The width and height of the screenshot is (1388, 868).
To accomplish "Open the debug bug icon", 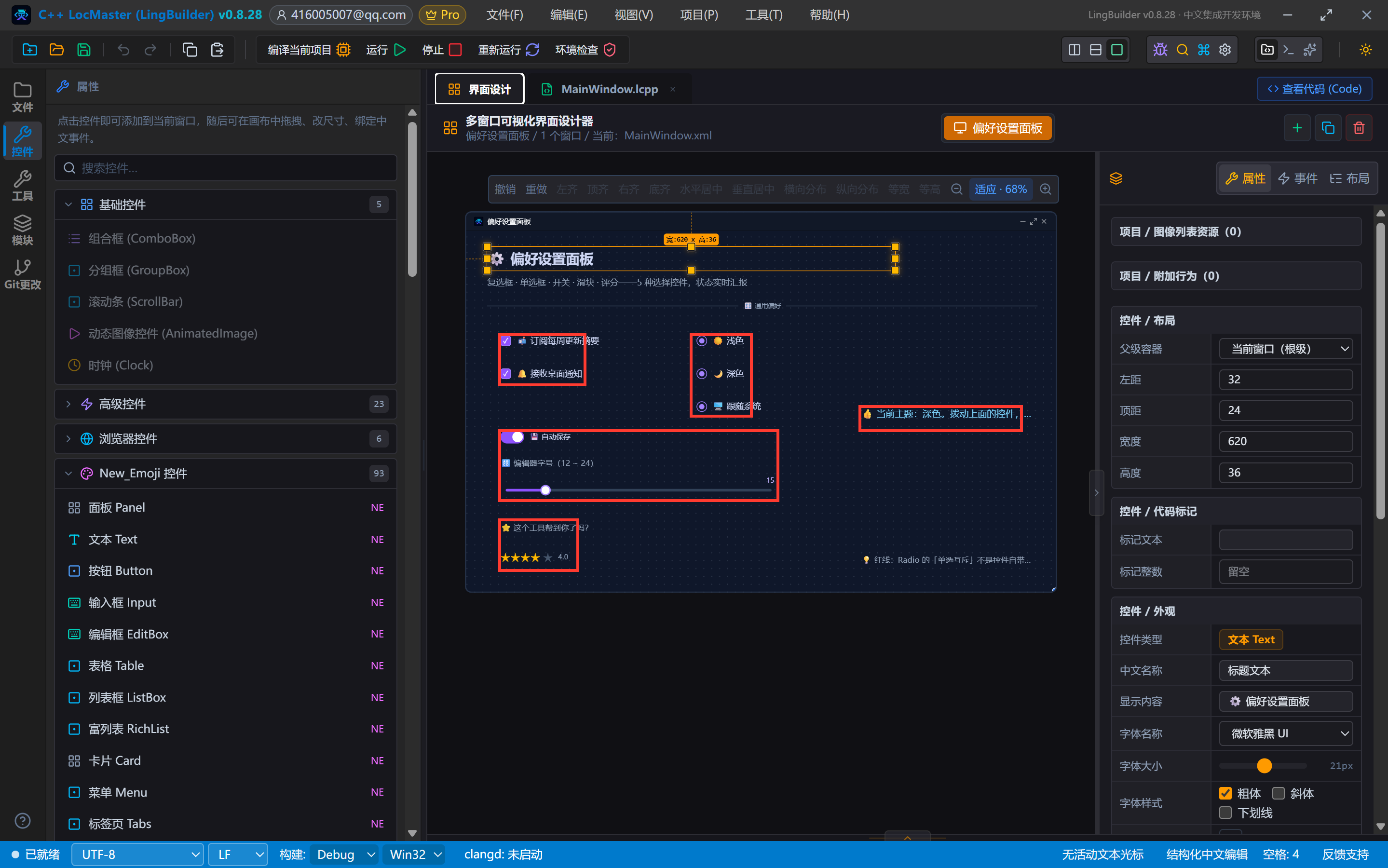I will pos(1160,50).
